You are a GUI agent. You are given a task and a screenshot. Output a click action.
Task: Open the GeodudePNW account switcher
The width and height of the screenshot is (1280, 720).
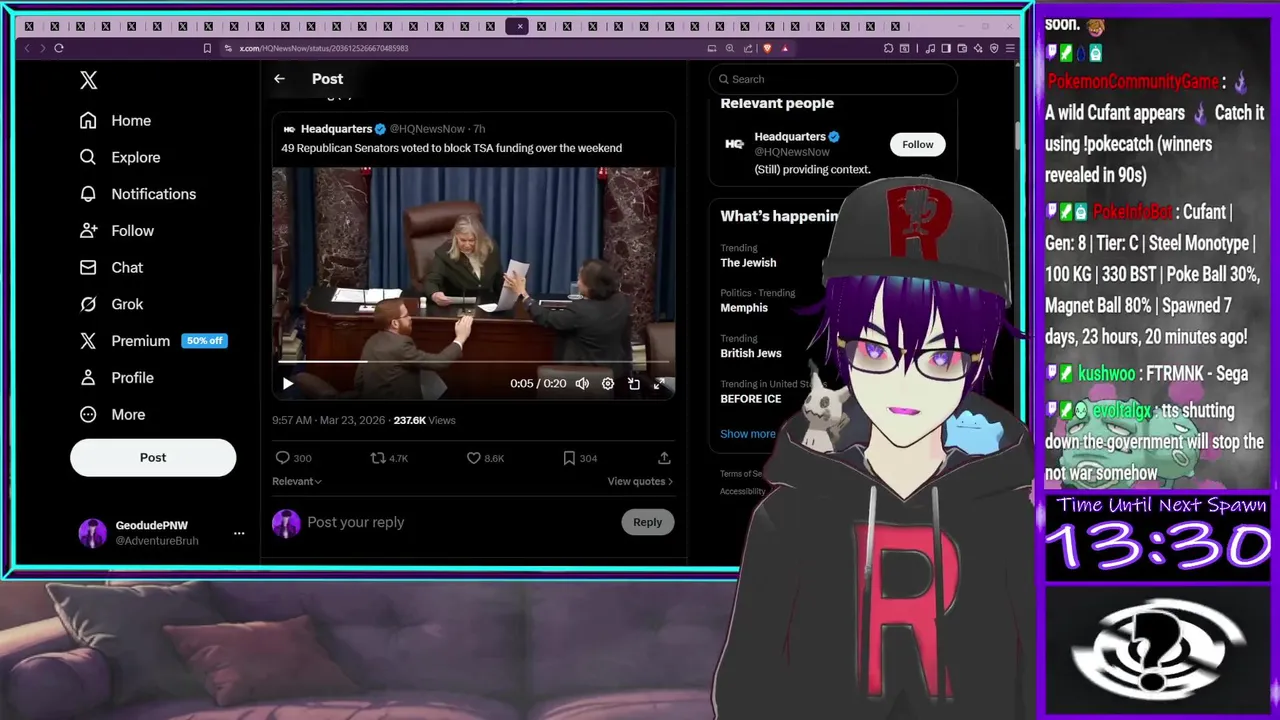click(x=160, y=533)
